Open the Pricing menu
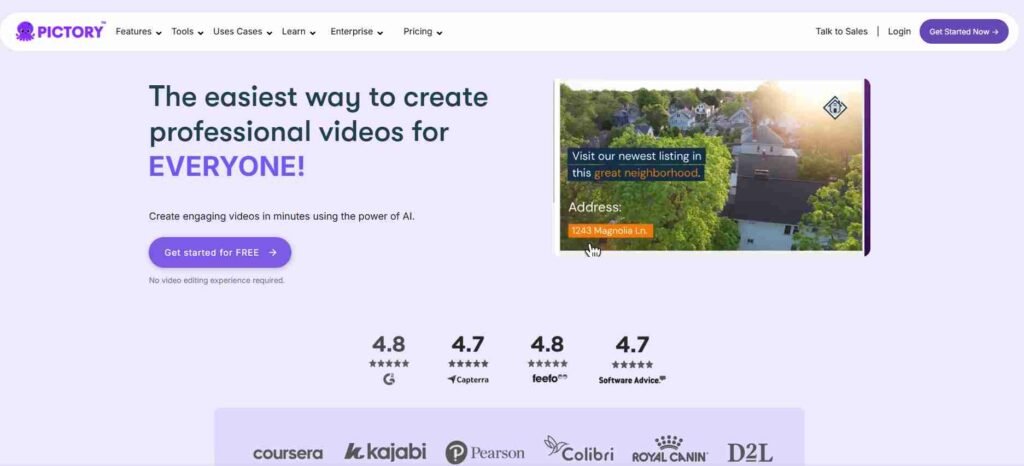Screen dimensions: 1024x466 (x=417, y=31)
